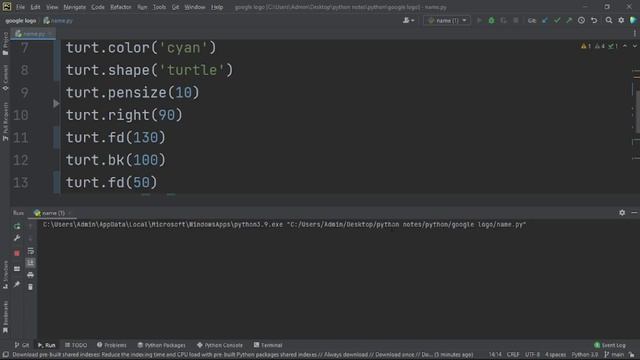Open Python 3.9 interpreter selector

[584, 355]
